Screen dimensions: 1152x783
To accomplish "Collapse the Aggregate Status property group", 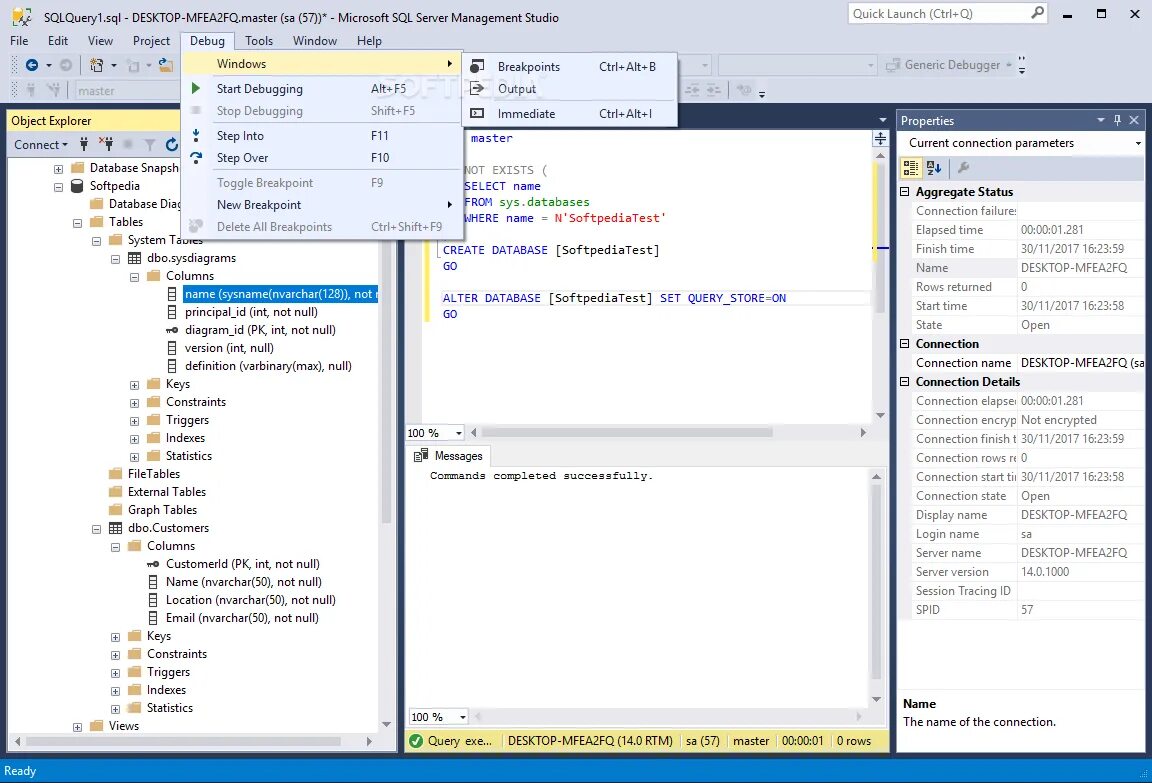I will click(x=905, y=191).
